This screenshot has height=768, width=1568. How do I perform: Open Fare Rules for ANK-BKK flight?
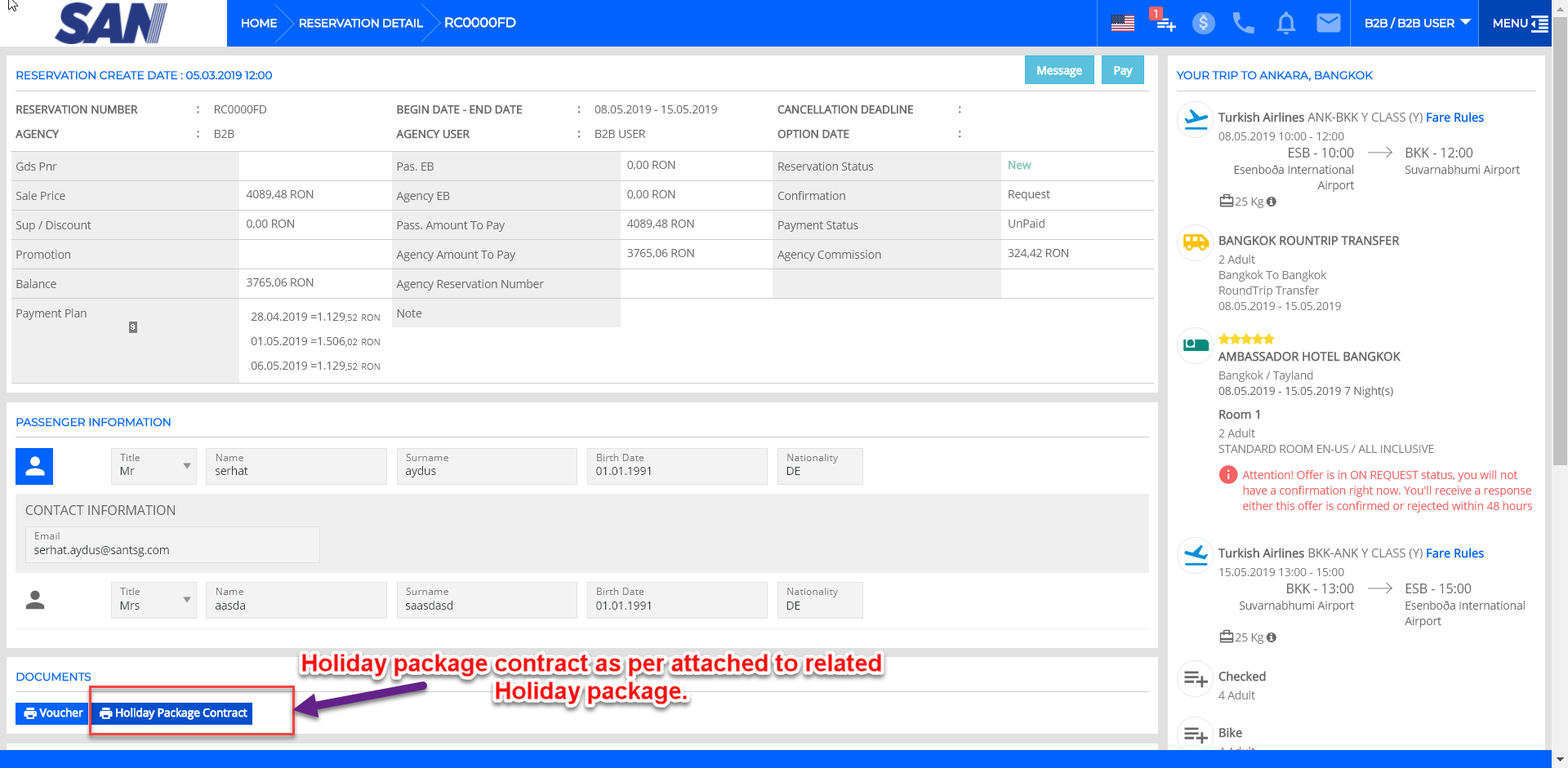click(x=1454, y=118)
